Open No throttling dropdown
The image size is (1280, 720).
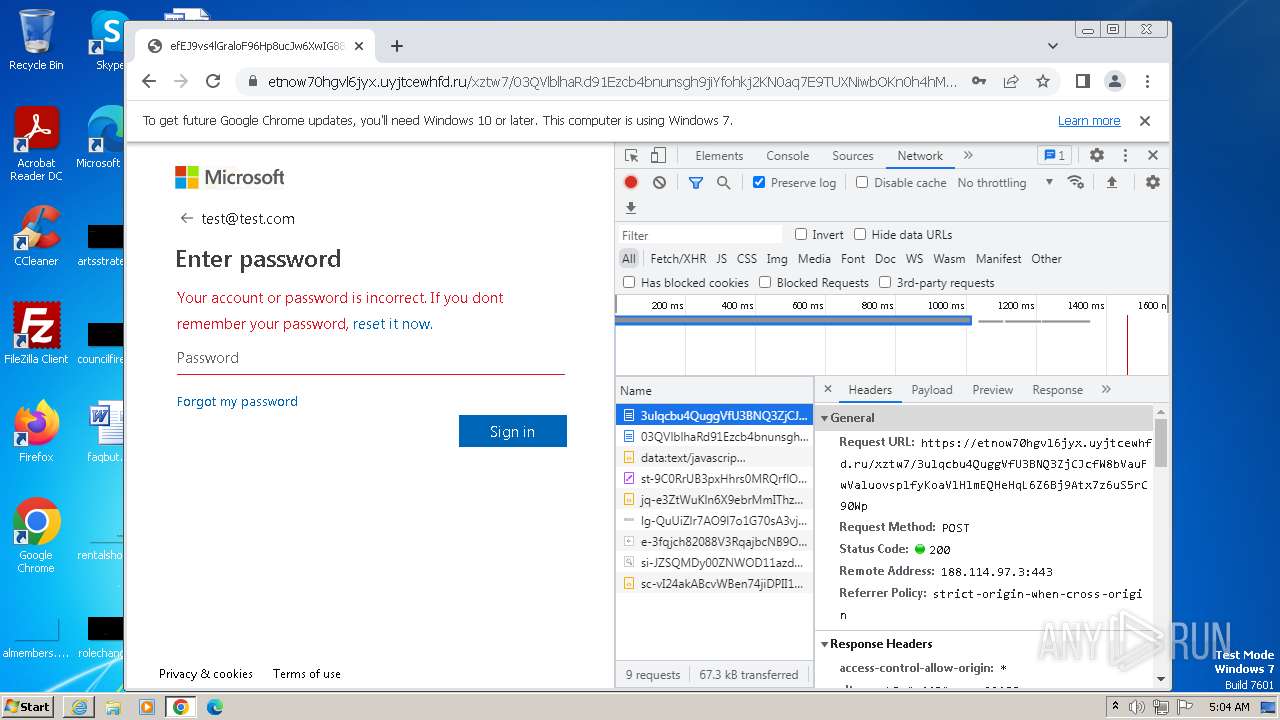click(x=1005, y=183)
